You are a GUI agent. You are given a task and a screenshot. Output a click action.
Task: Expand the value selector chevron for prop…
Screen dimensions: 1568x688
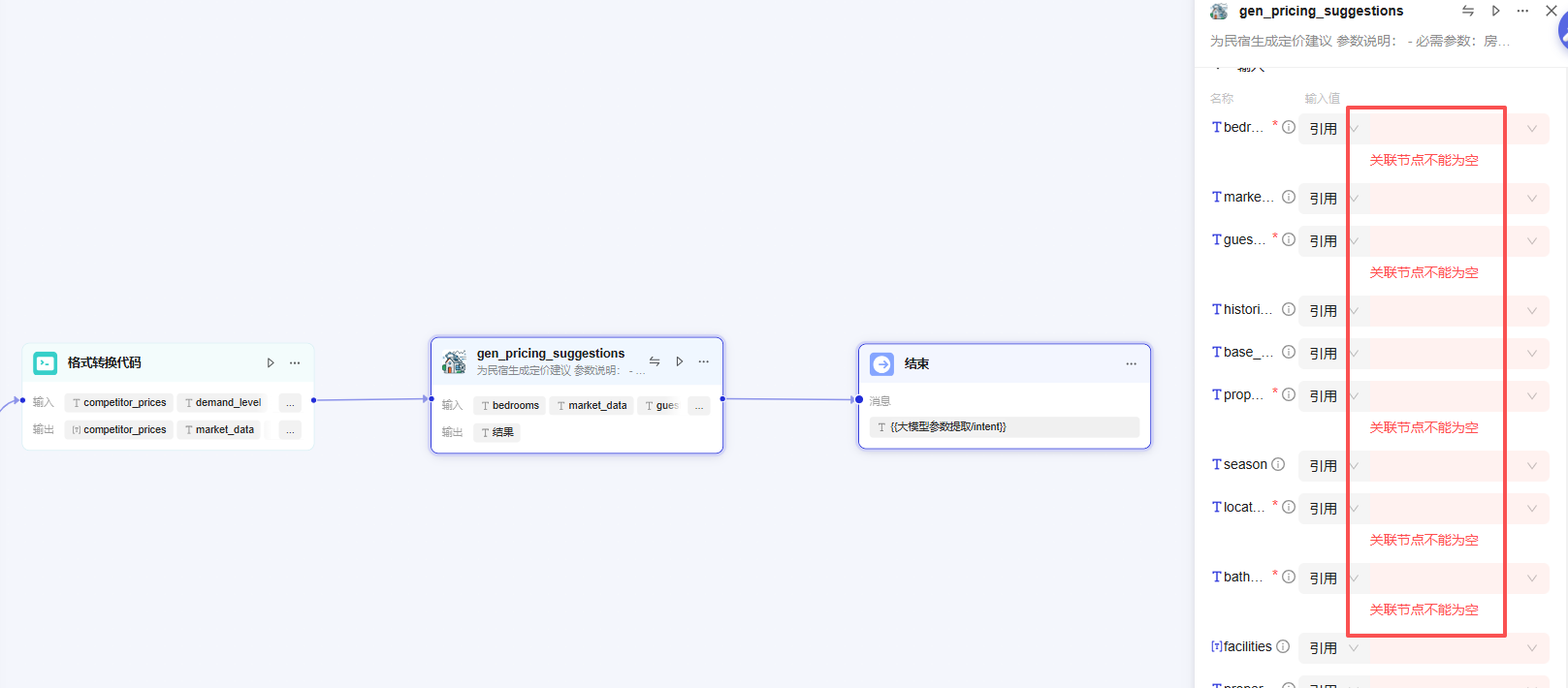click(x=1532, y=395)
